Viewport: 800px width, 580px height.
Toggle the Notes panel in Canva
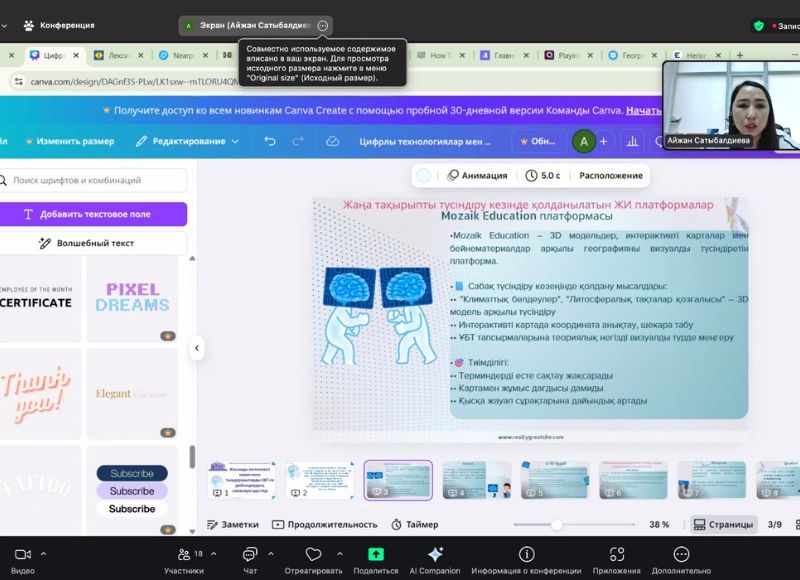tap(232, 524)
